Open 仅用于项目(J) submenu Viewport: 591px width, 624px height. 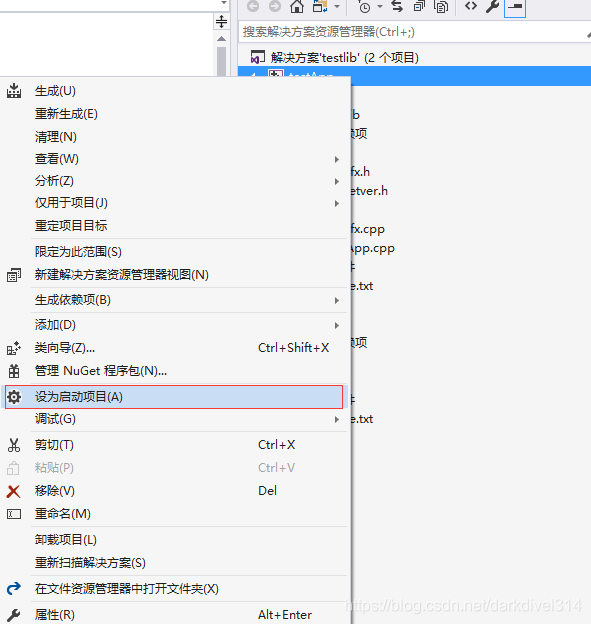pyautogui.click(x=175, y=203)
